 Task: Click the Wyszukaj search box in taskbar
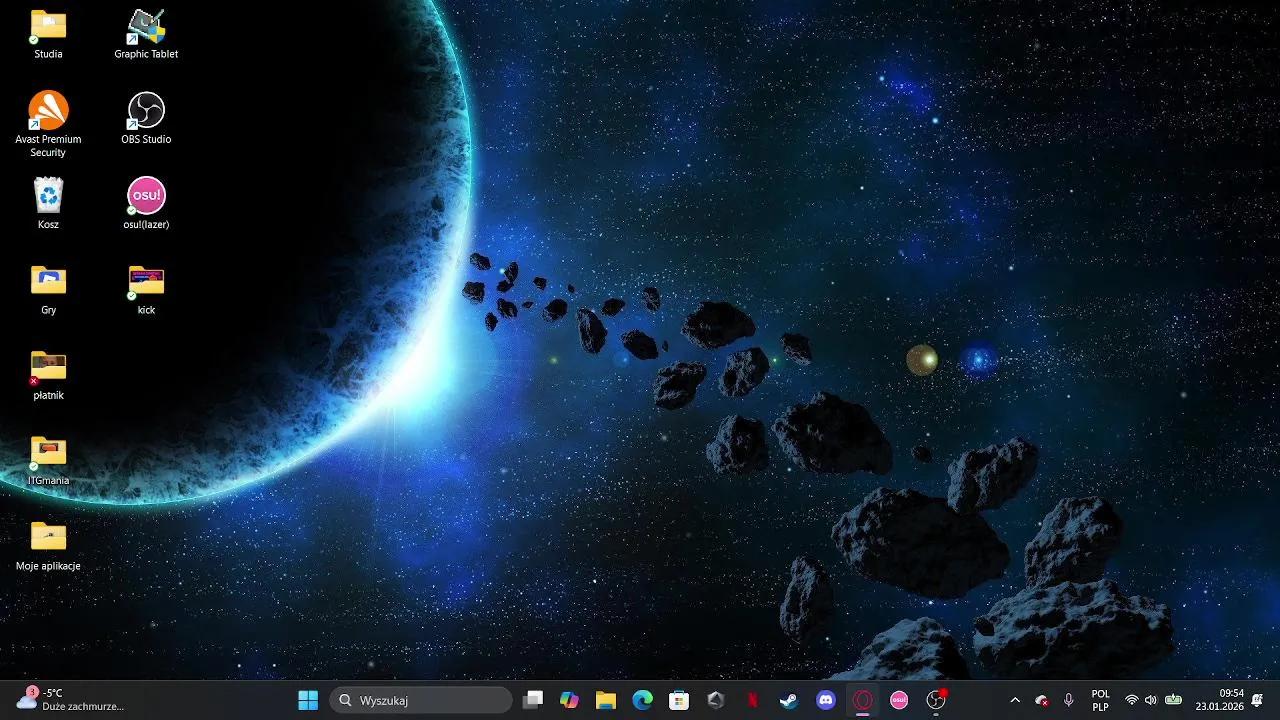[x=421, y=700]
